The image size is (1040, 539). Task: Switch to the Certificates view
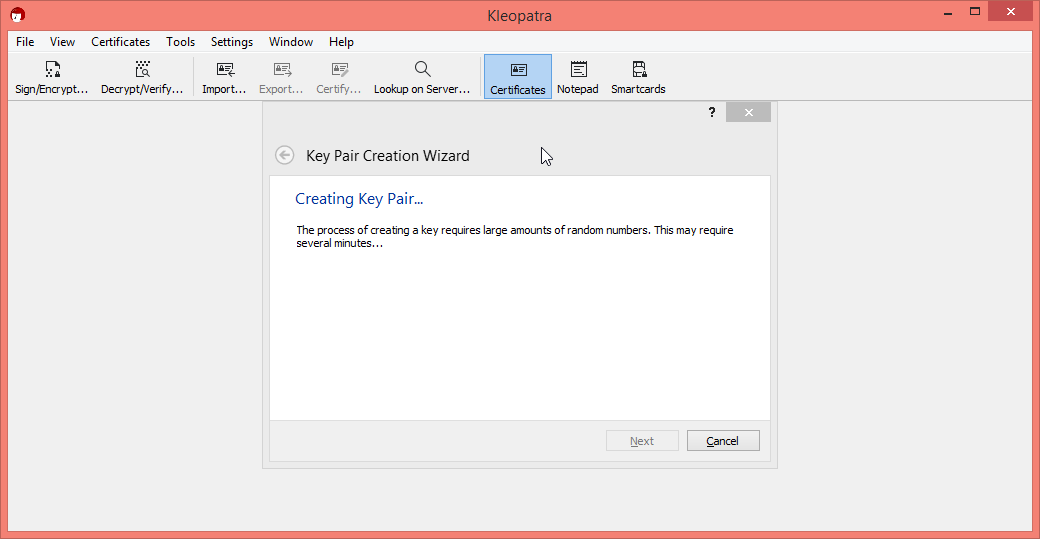518,77
